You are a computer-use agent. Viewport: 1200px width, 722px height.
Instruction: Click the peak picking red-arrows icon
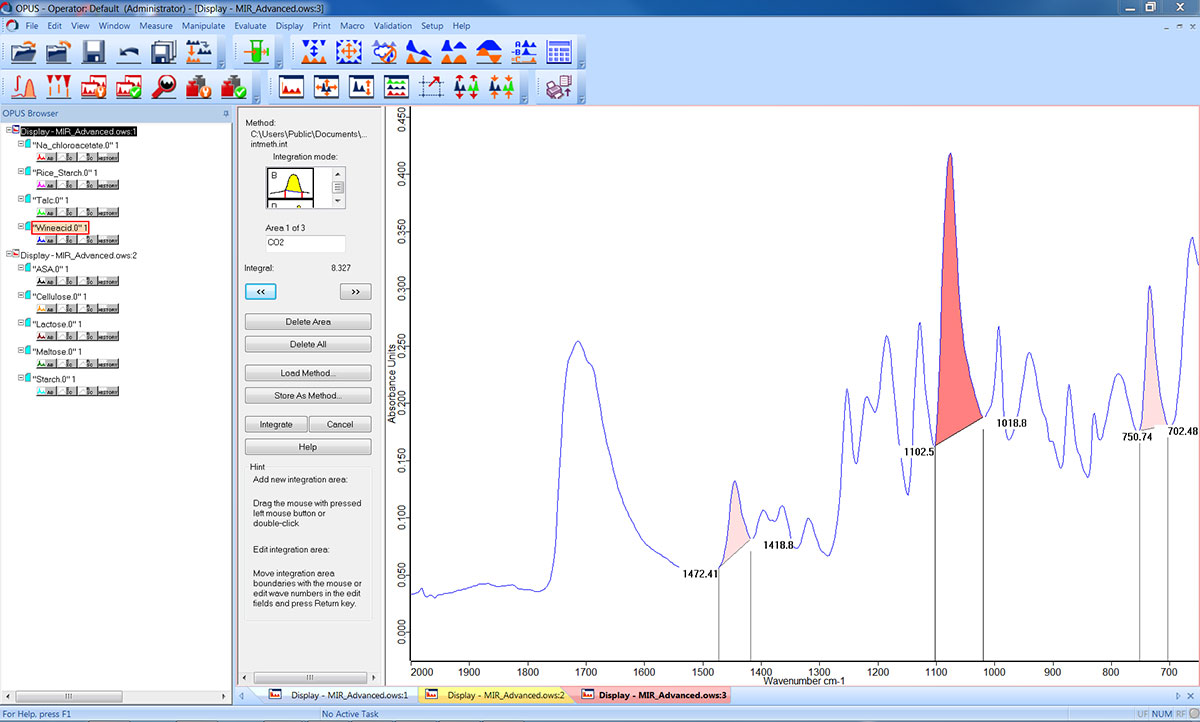pyautogui.click(x=60, y=87)
